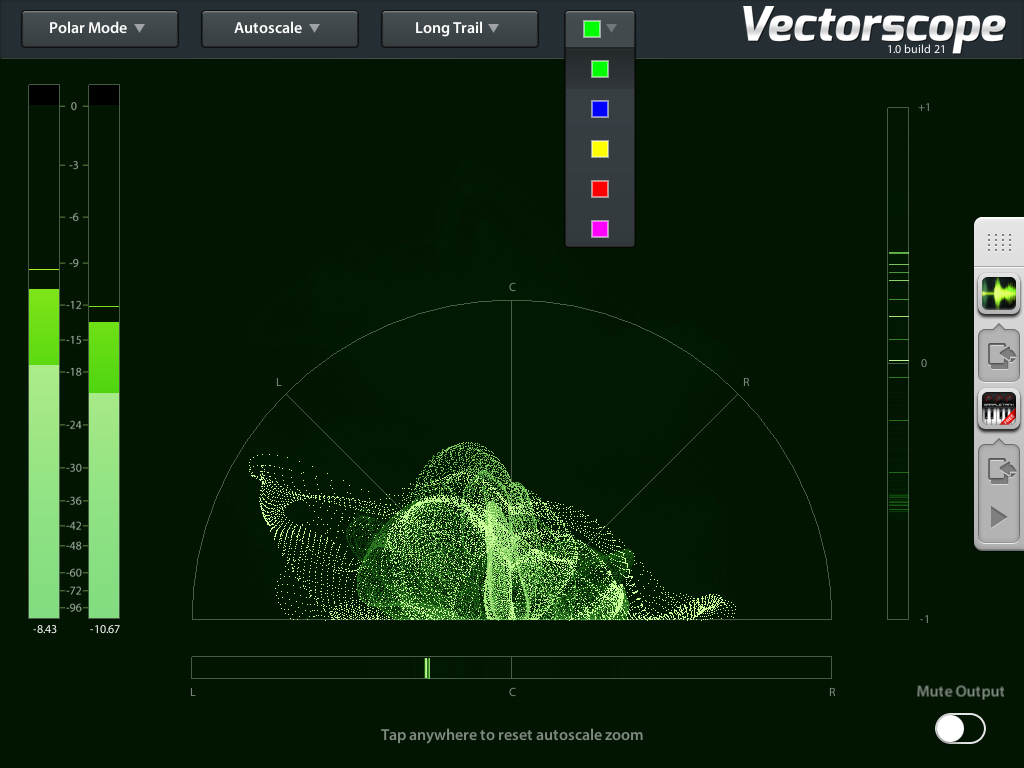Click the L-C-R balance meter bar

(511, 667)
